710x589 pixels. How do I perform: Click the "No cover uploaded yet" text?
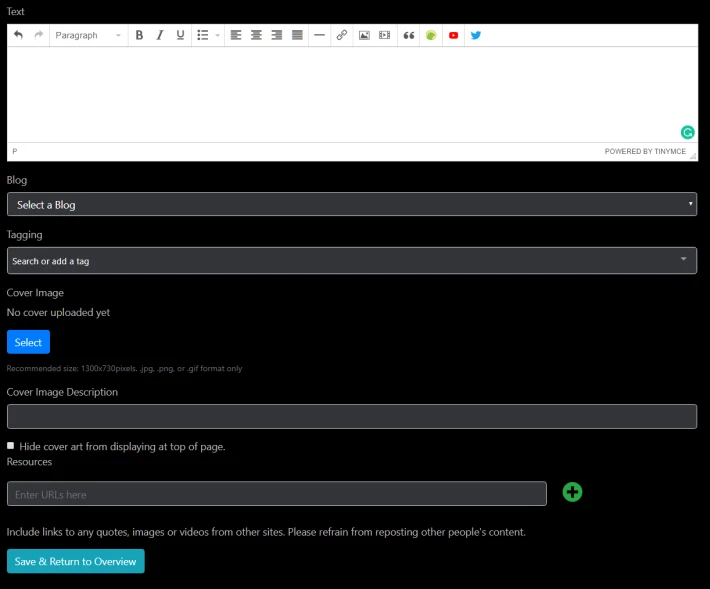point(58,312)
